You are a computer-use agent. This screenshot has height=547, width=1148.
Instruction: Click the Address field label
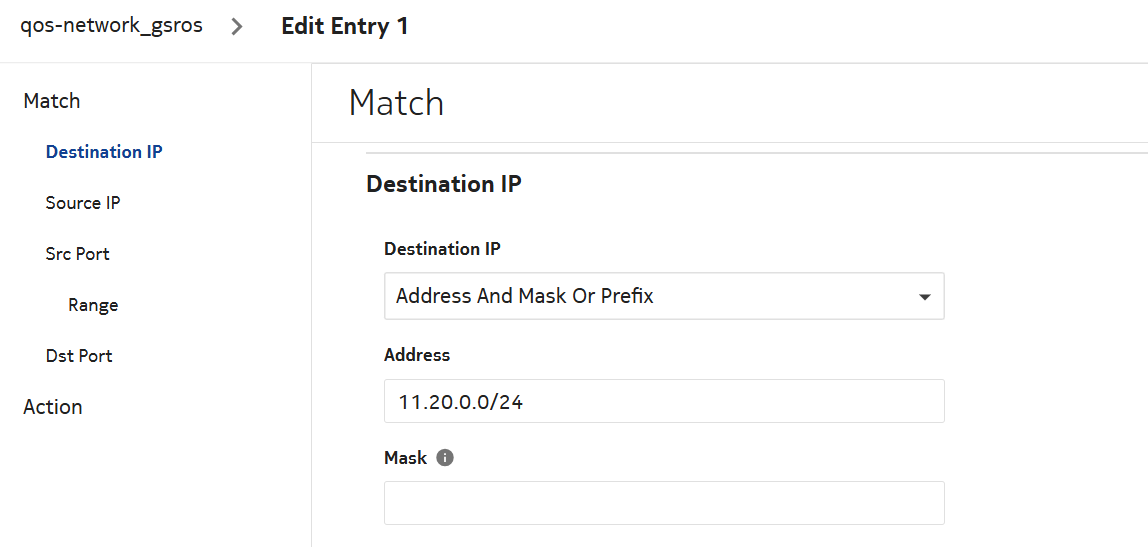(x=417, y=355)
